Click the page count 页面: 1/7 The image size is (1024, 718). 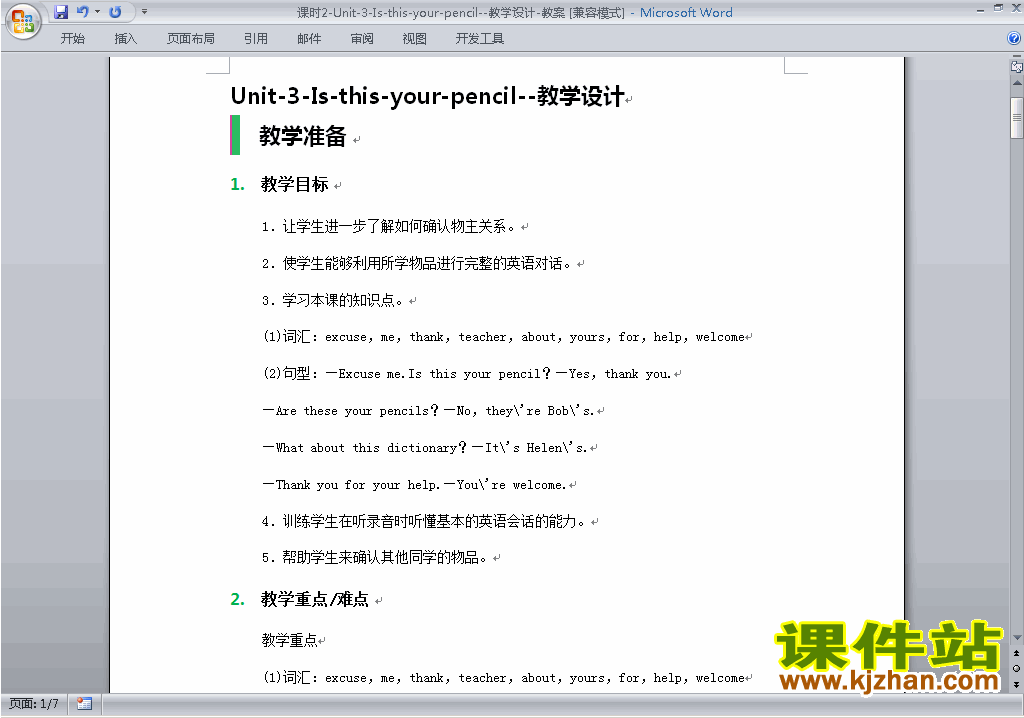point(33,704)
